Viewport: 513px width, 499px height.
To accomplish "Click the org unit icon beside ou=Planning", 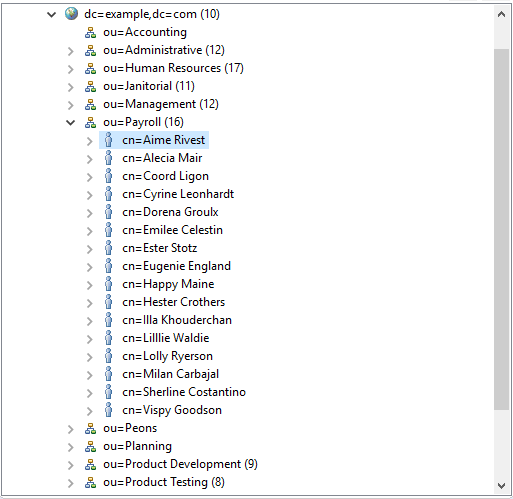I will click(x=90, y=446).
